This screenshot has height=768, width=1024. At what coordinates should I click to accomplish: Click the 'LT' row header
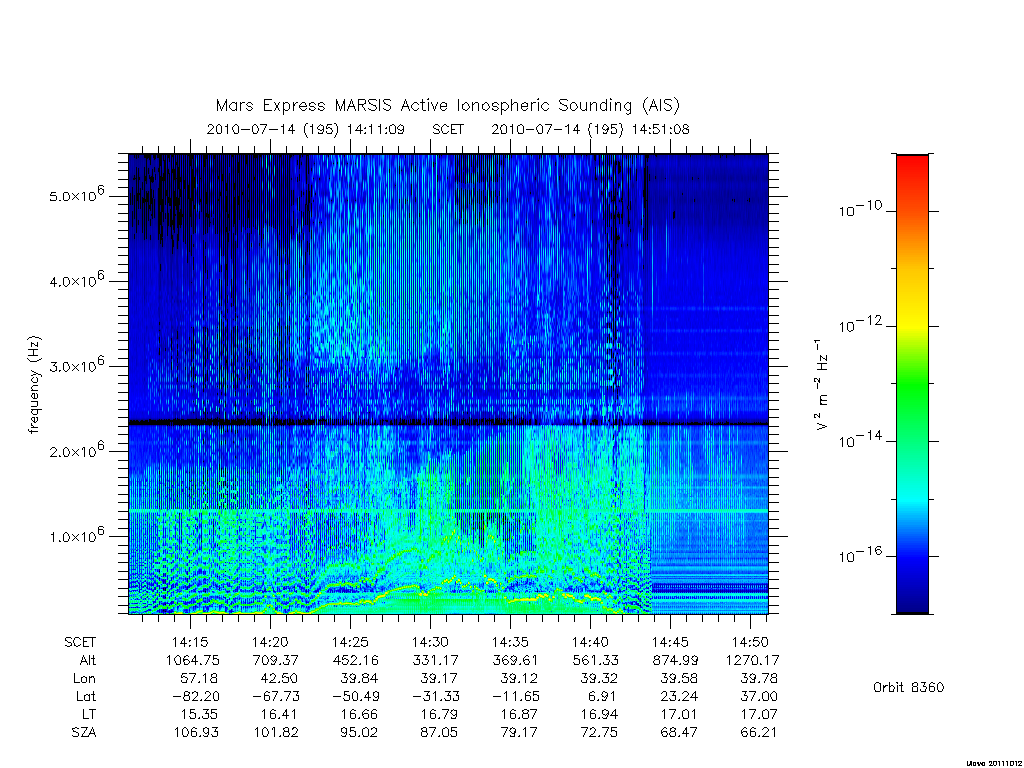pyautogui.click(x=89, y=714)
